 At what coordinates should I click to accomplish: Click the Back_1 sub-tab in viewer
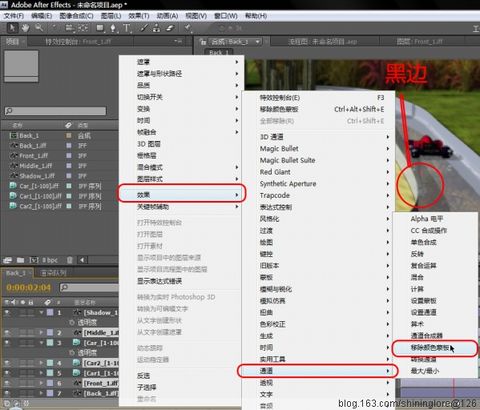[218, 52]
